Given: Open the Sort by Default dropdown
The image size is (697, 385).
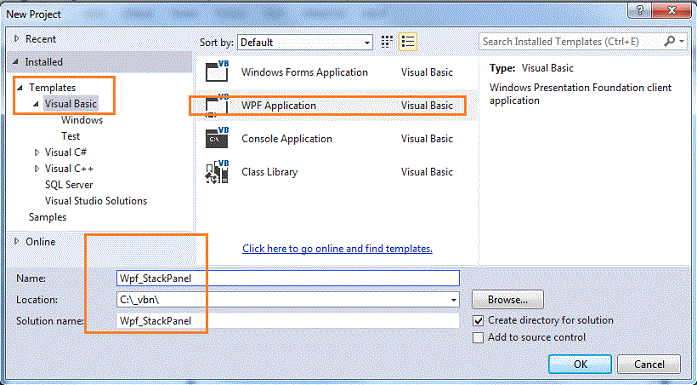Looking at the screenshot, I should (x=305, y=42).
